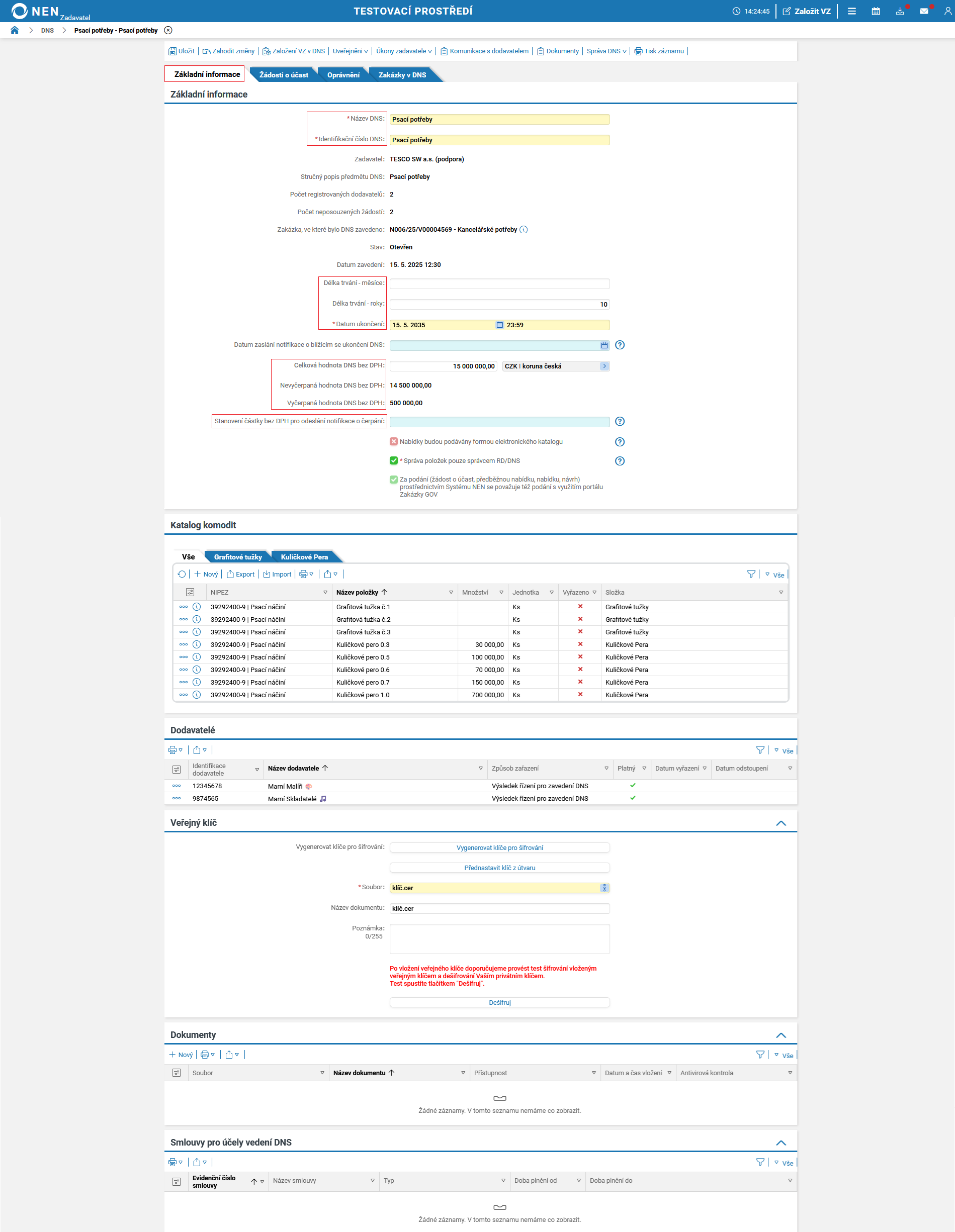
Task: Click the Poznámka text area
Action: [x=499, y=939]
